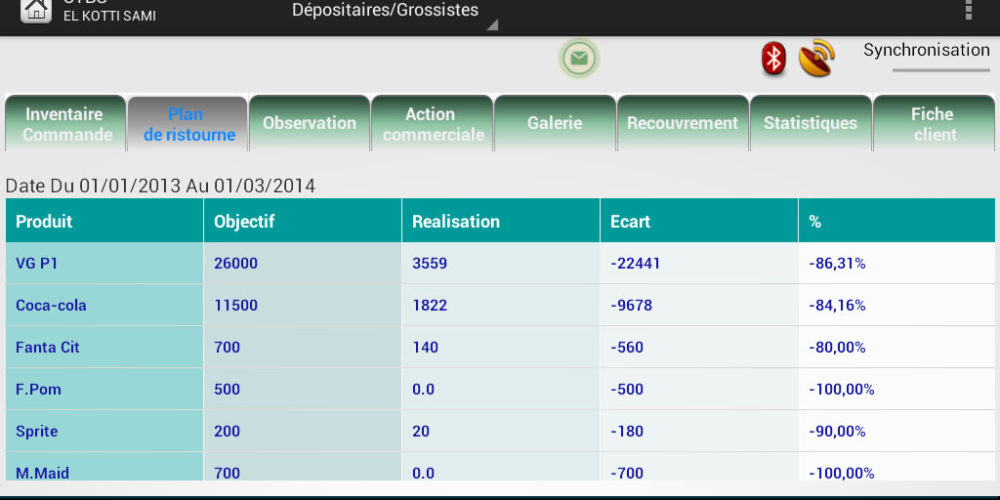Select the Plan de ristourne tab

188,124
